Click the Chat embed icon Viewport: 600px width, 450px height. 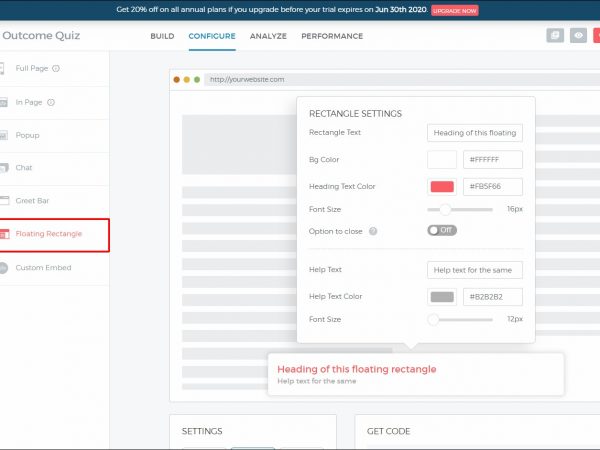click(5, 168)
